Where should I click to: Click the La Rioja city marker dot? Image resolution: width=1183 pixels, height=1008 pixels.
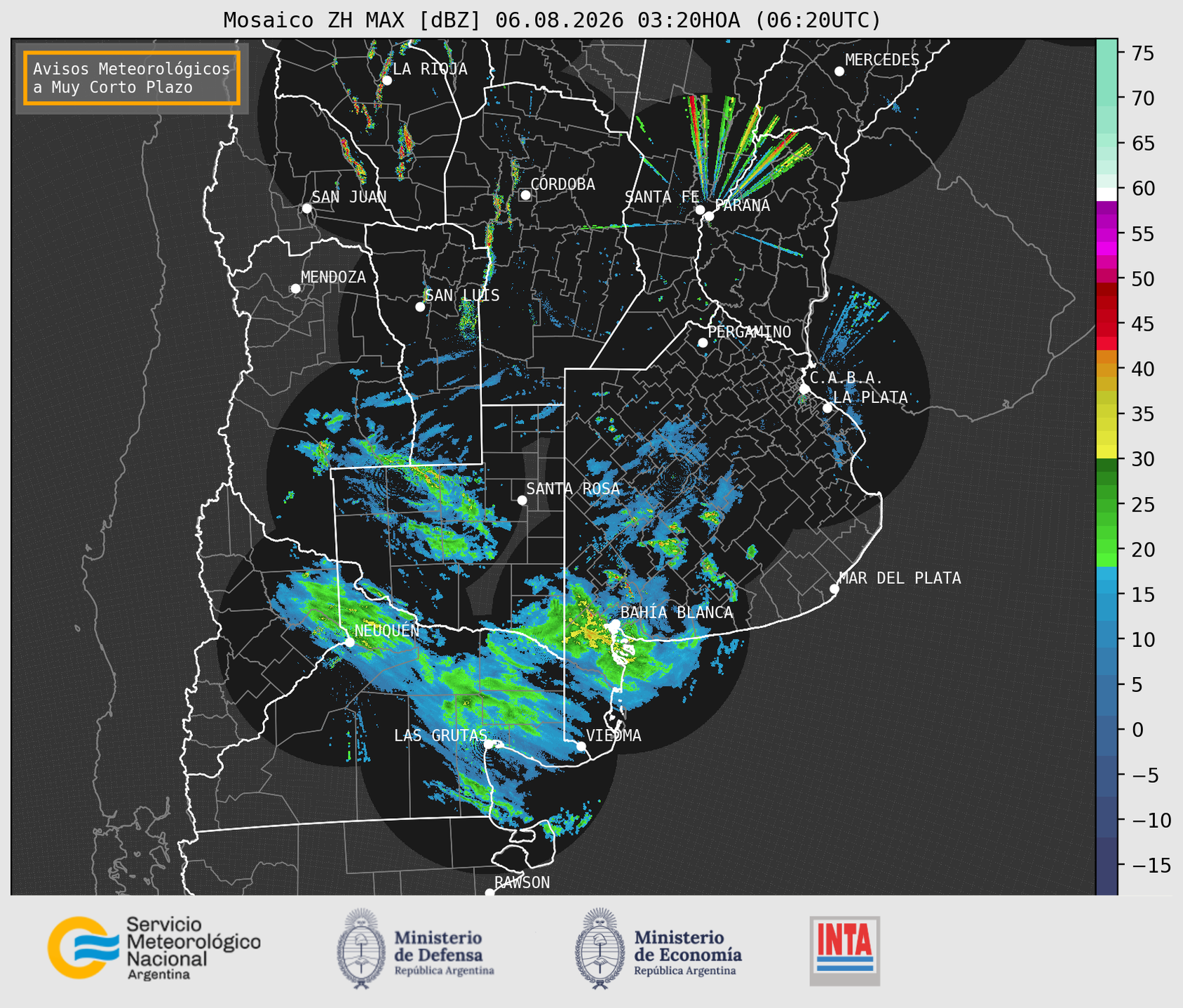[386, 80]
